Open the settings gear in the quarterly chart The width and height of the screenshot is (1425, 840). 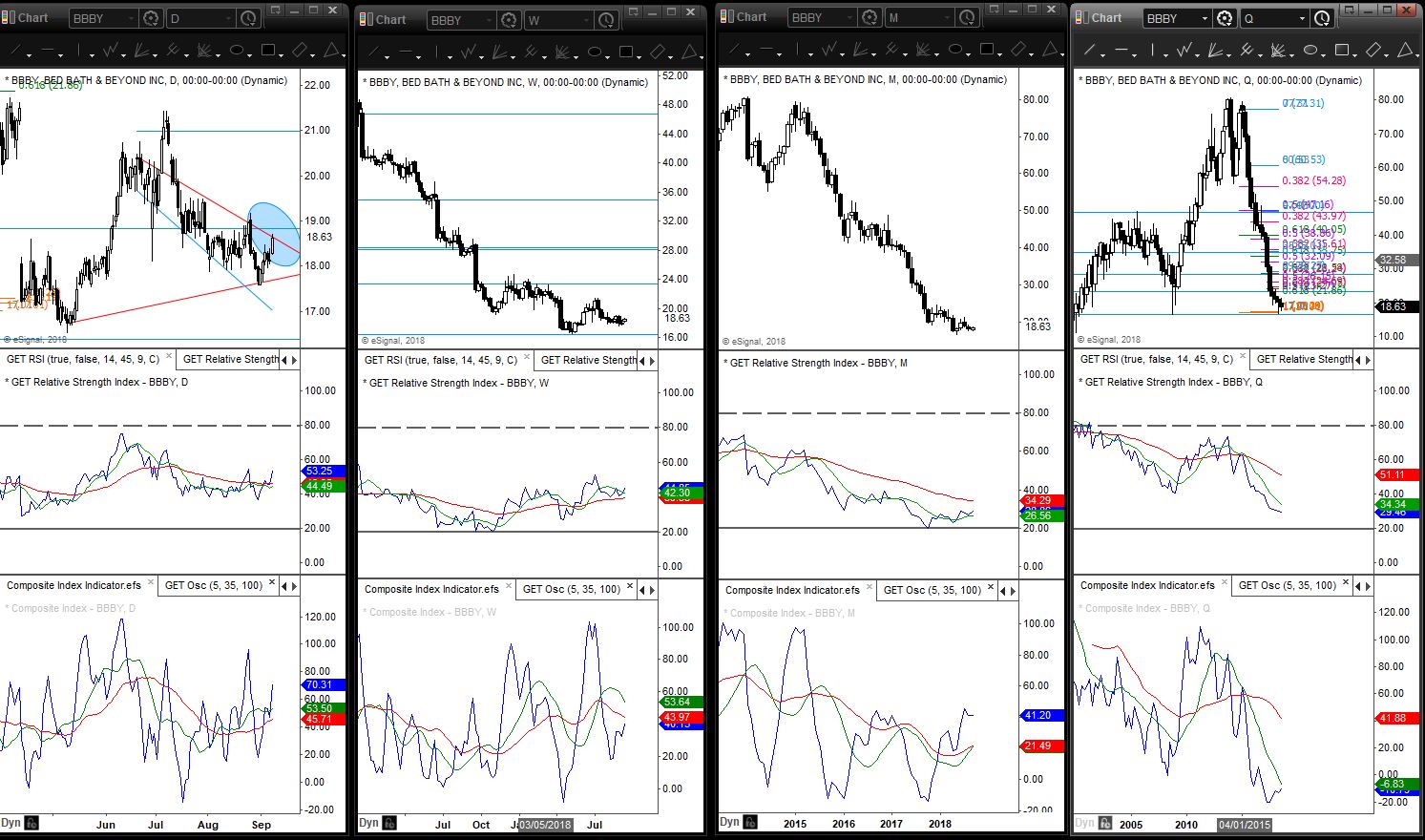[1225, 18]
